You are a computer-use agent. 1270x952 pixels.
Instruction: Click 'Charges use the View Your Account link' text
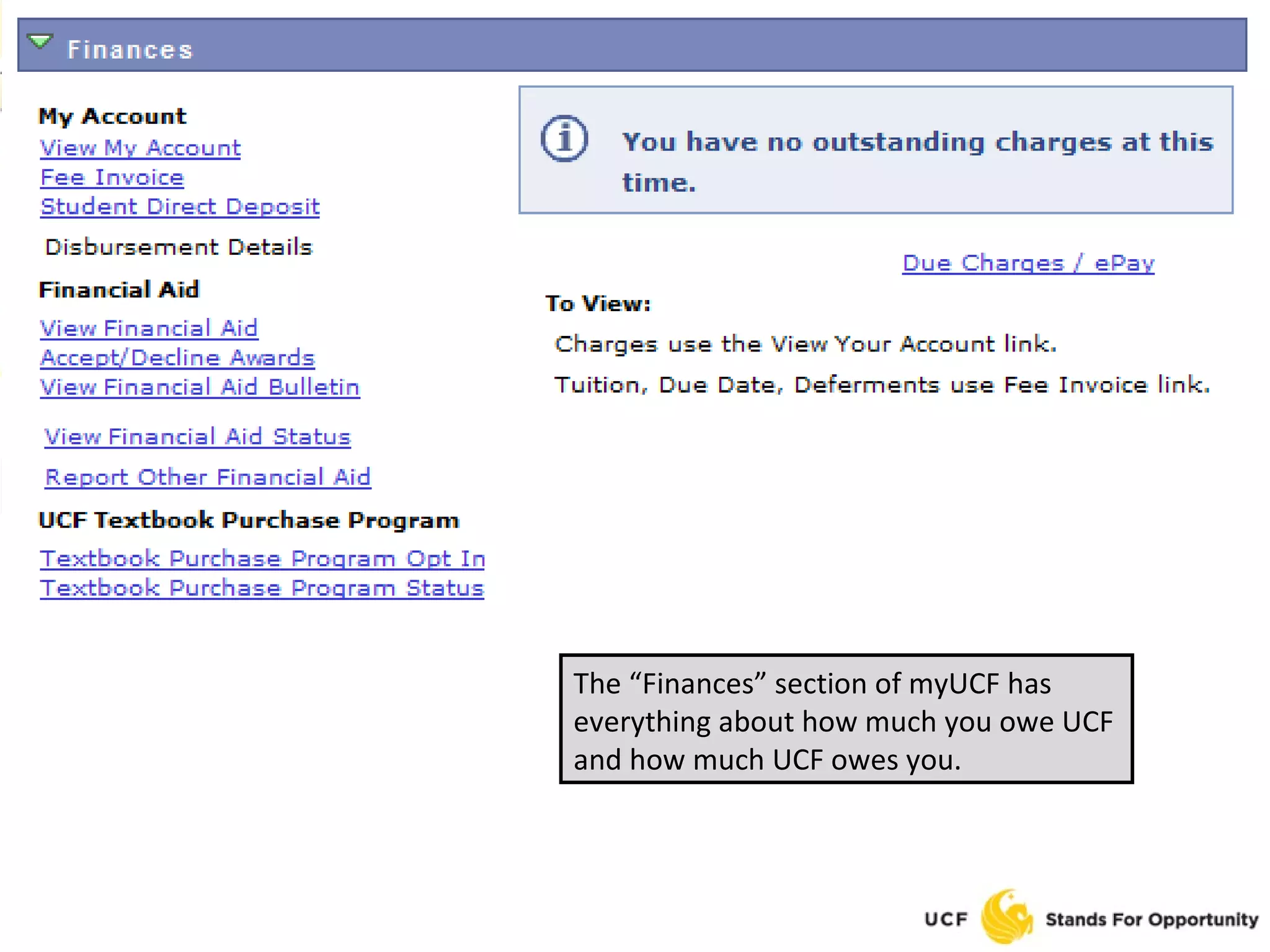click(806, 344)
